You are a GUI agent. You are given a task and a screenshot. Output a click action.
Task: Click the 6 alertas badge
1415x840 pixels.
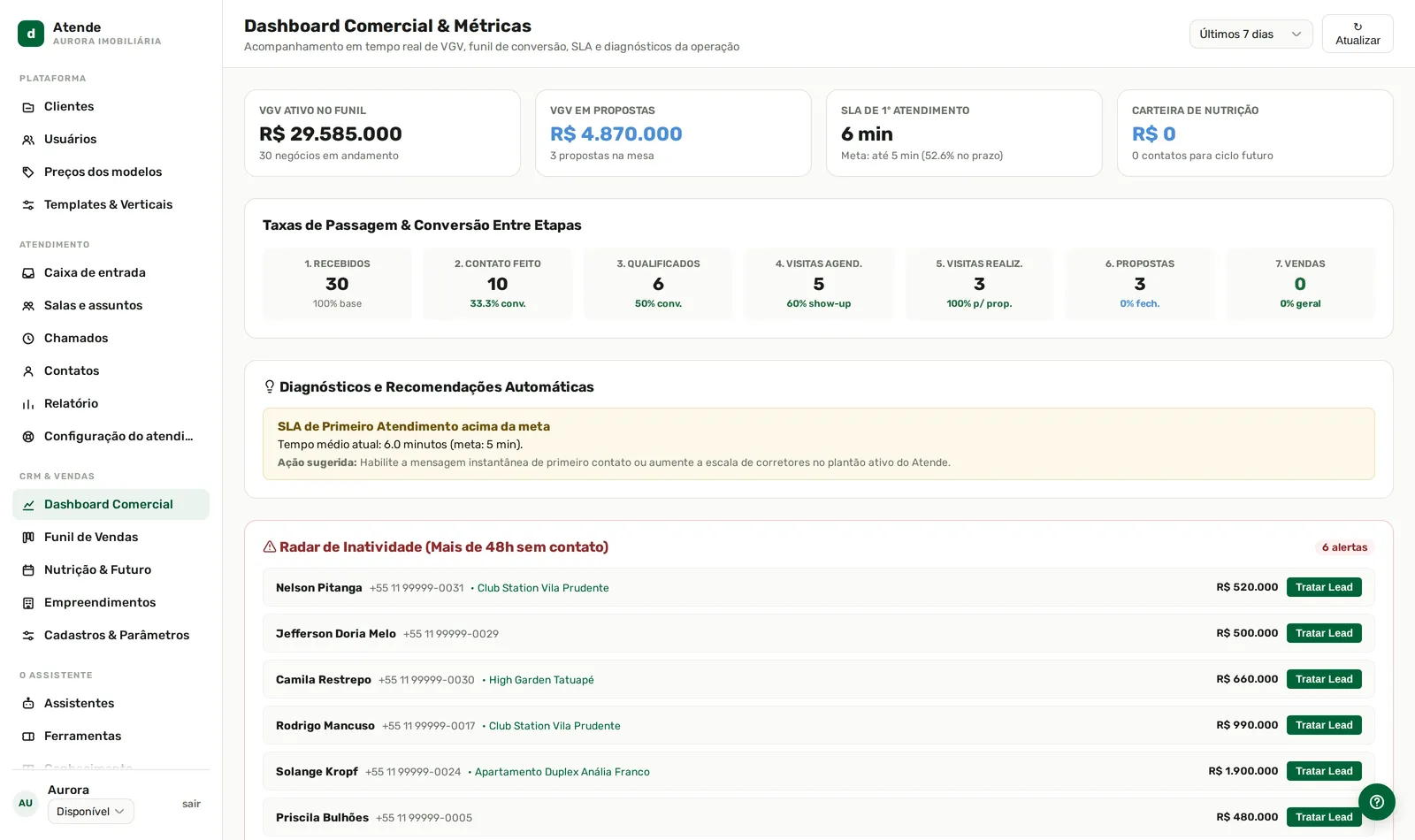1344,547
